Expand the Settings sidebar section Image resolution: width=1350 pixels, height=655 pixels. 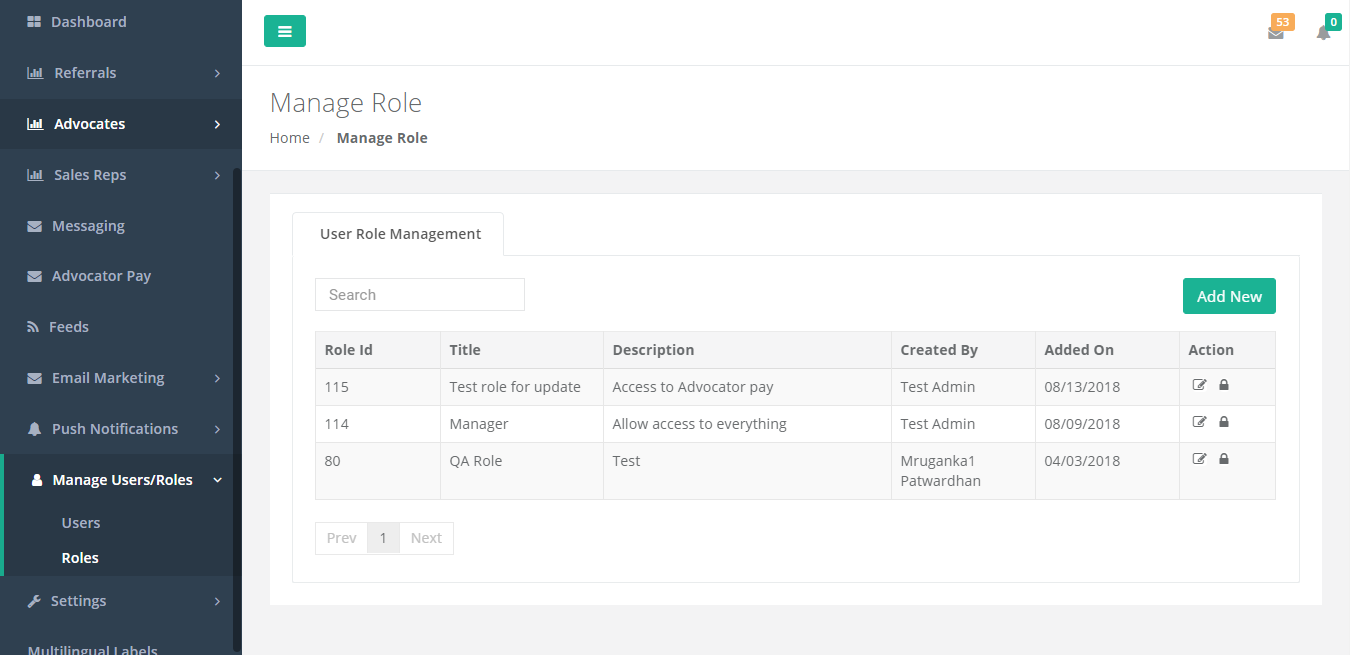[x=79, y=600]
